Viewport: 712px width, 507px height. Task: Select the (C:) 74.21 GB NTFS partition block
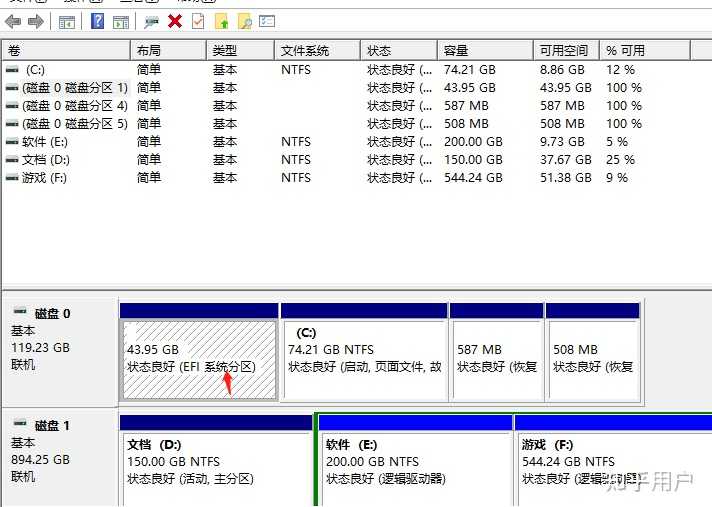click(364, 352)
